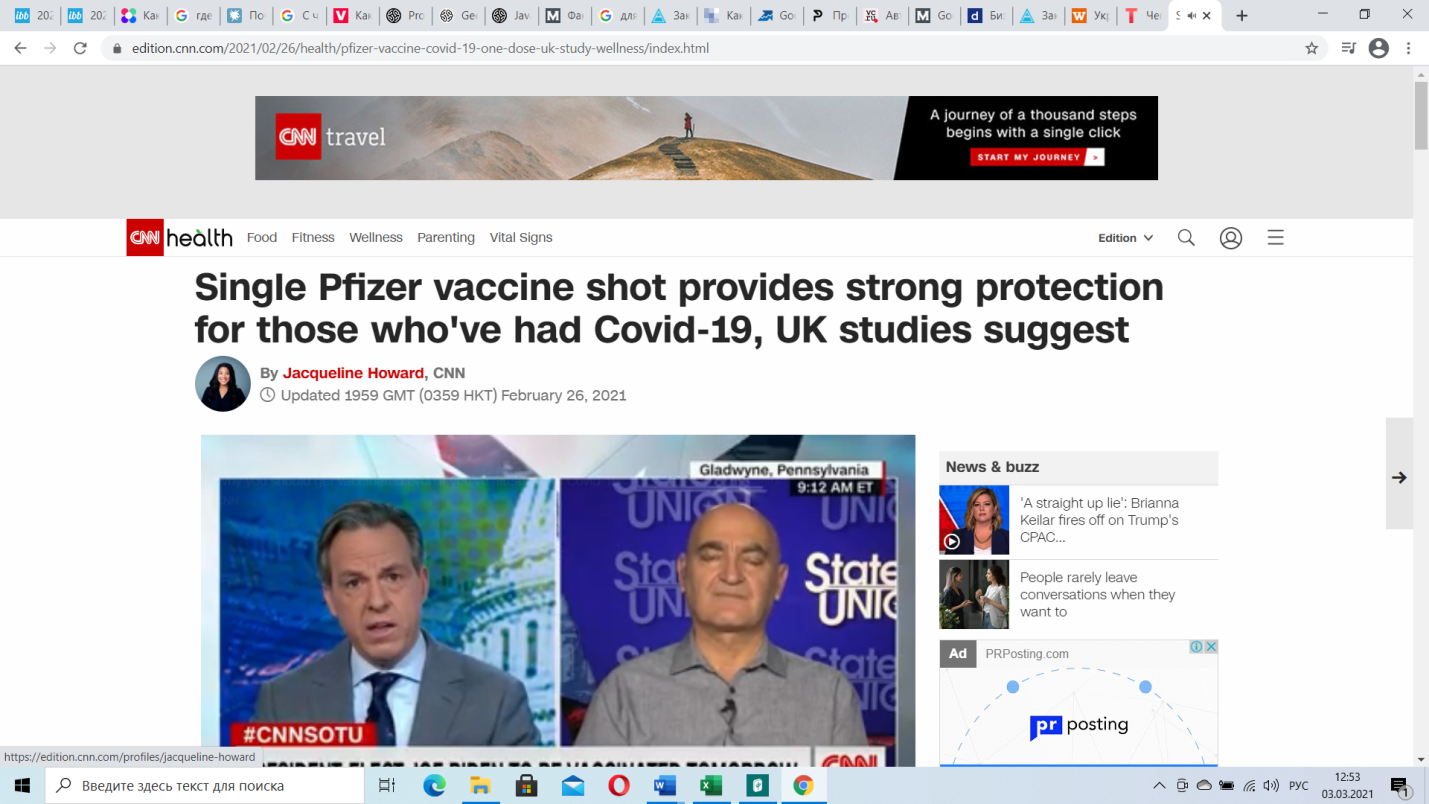Click START MY JOURNEY ad button
Screen dimensions: 1429x804
point(1037,157)
